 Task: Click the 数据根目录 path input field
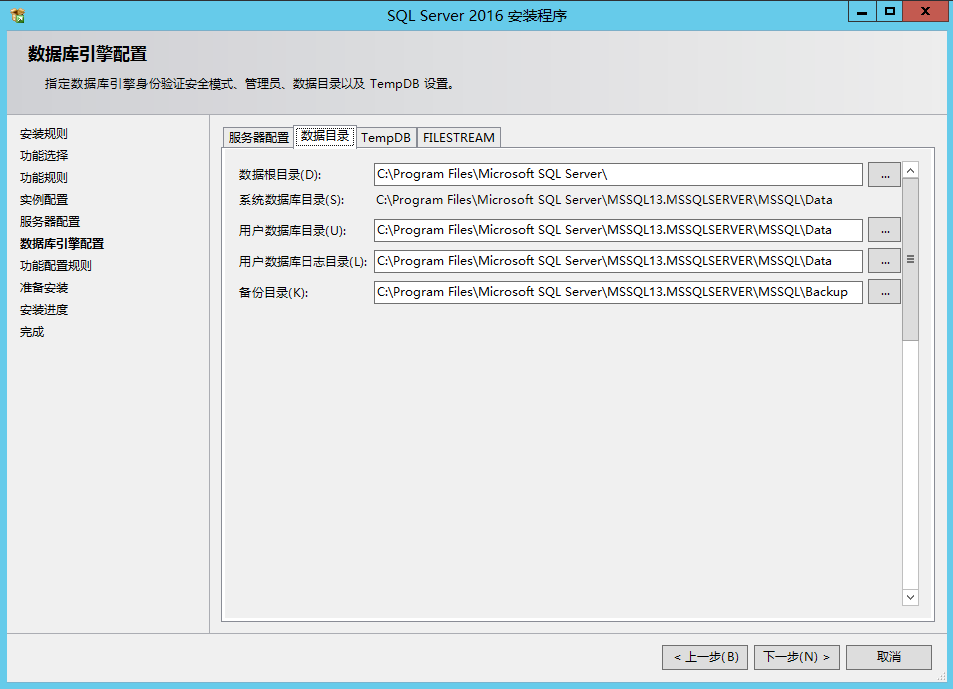618,174
